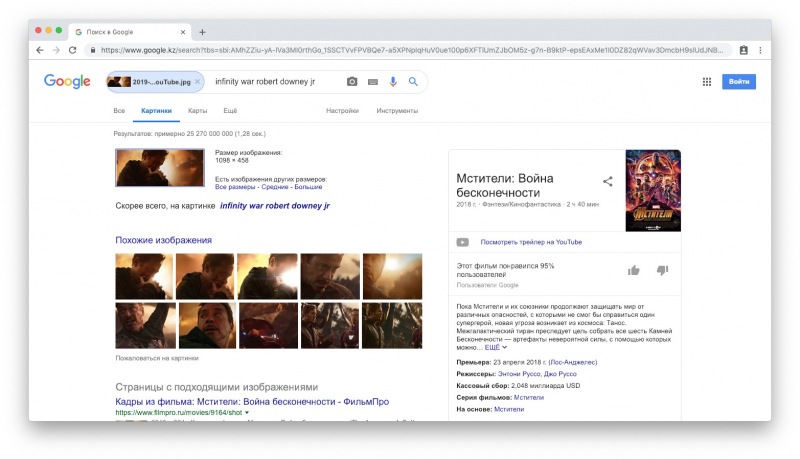Click the browser forward arrow
The image size is (800, 459).
56,50
